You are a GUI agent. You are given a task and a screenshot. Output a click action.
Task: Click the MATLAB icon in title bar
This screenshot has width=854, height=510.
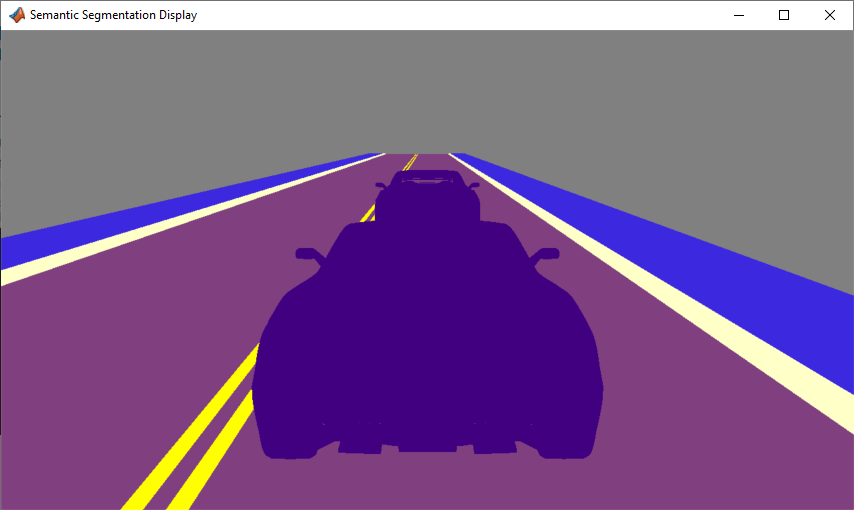click(17, 15)
